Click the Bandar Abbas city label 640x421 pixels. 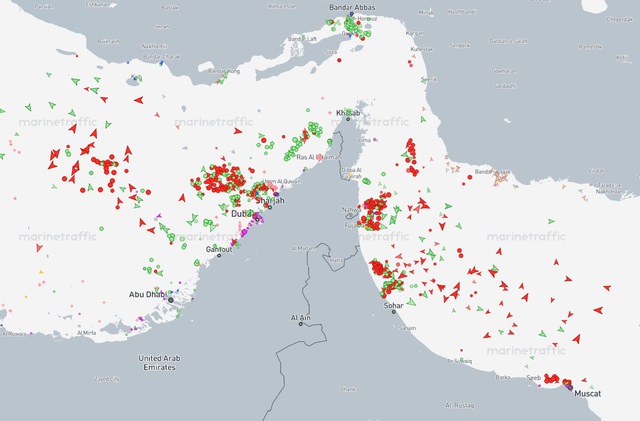[351, 9]
